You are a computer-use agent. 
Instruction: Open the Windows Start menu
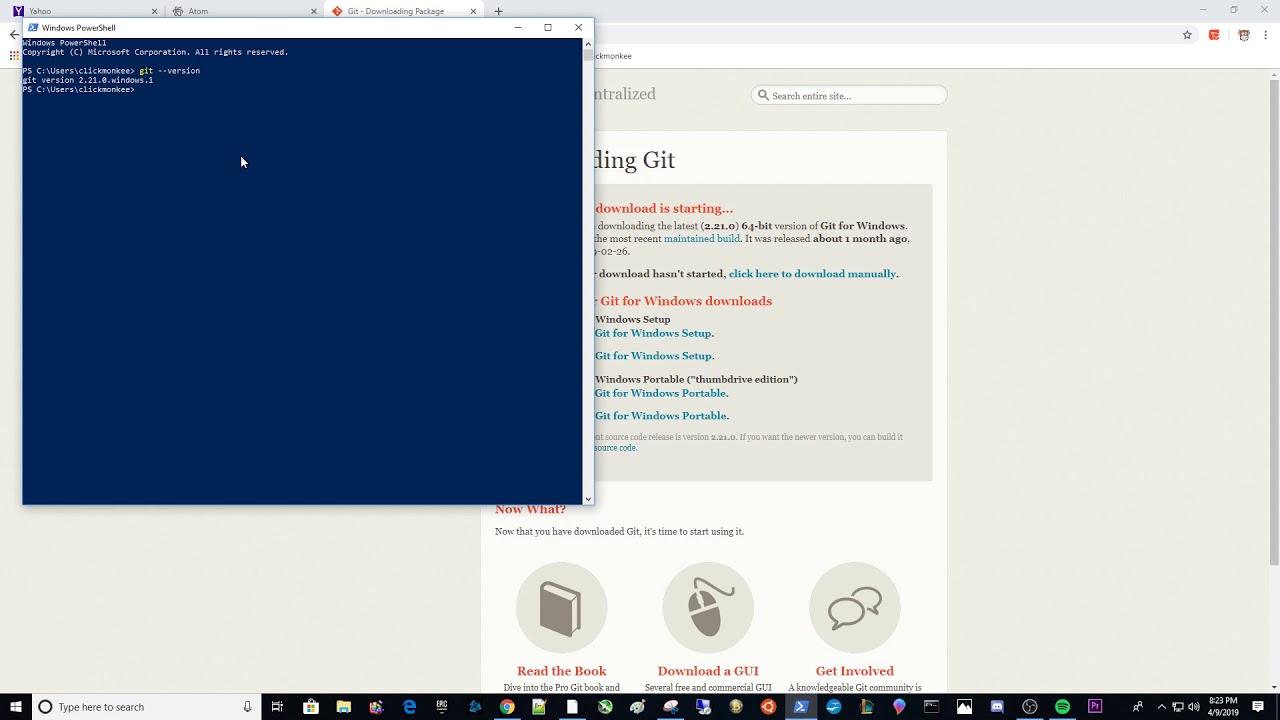point(16,707)
